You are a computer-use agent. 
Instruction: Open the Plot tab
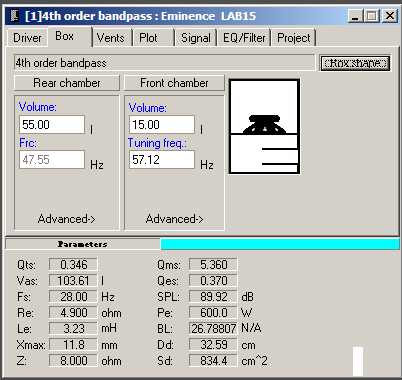(x=153, y=38)
